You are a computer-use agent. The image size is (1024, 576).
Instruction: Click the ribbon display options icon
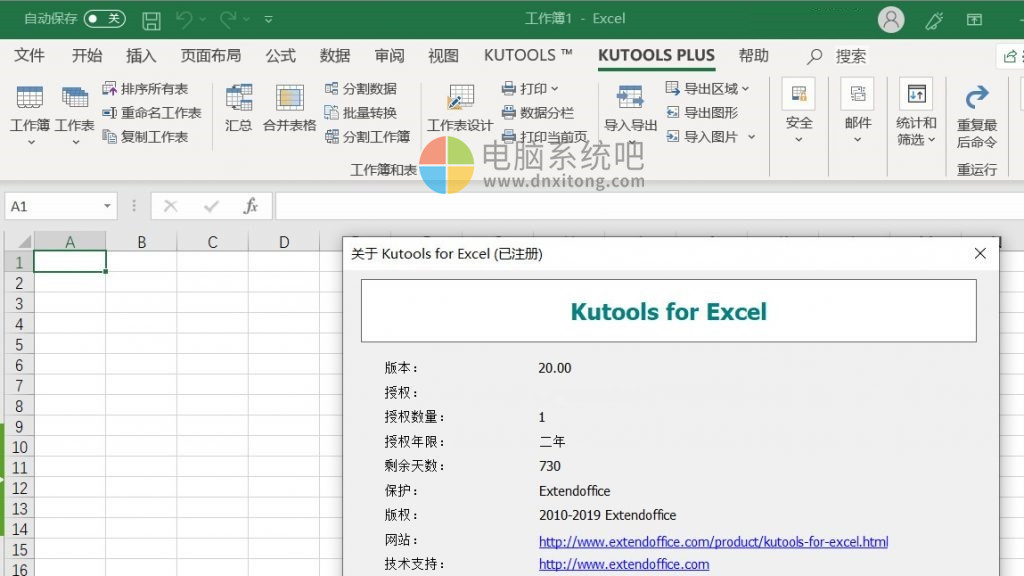(974, 20)
